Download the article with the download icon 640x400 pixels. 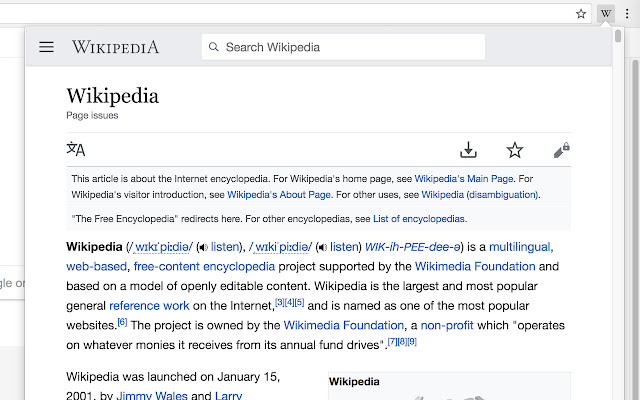(x=468, y=150)
